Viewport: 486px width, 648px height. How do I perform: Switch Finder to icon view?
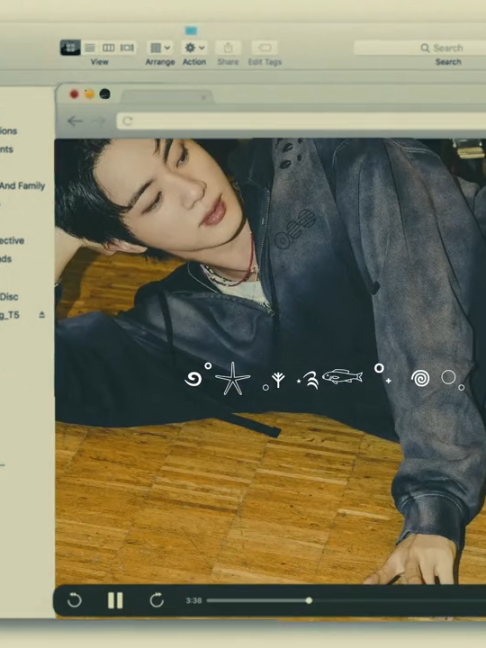[x=70, y=48]
